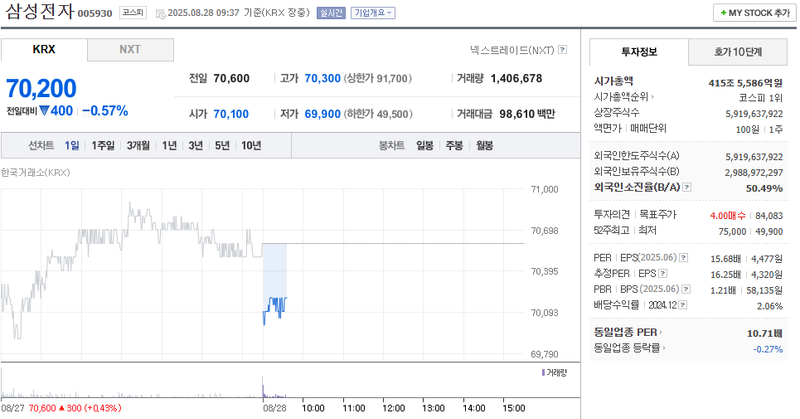This screenshot has height=419, width=800.
Task: Open the 시가총액순위 link
Action: [x=623, y=96]
